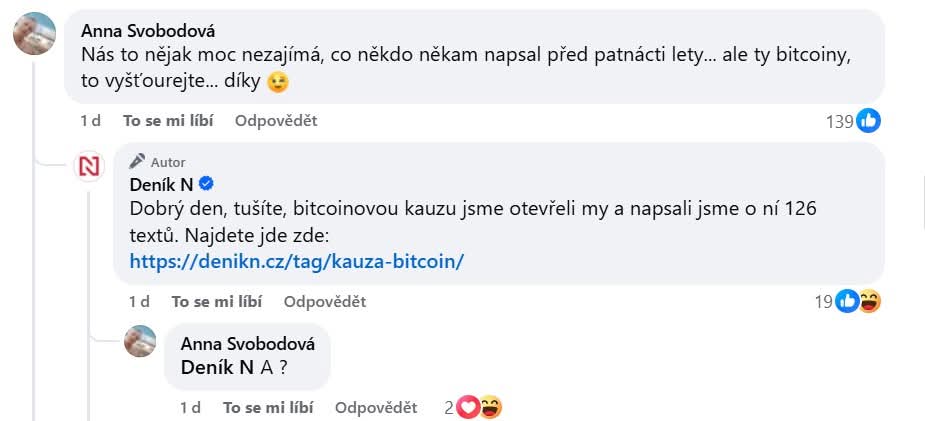Click the blue verified badge next to Deník N

207,184
